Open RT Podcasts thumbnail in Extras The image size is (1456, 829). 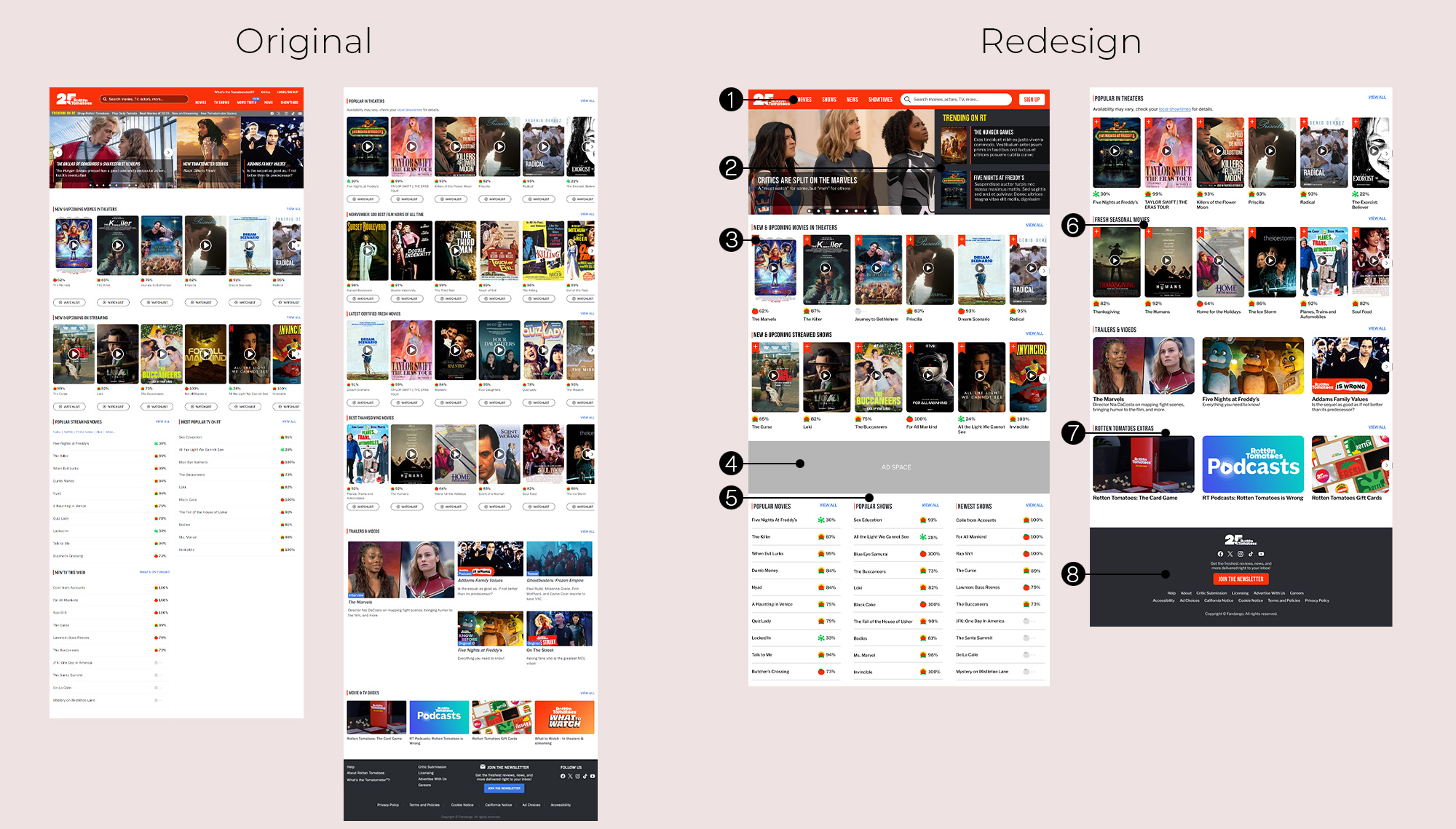click(1253, 464)
